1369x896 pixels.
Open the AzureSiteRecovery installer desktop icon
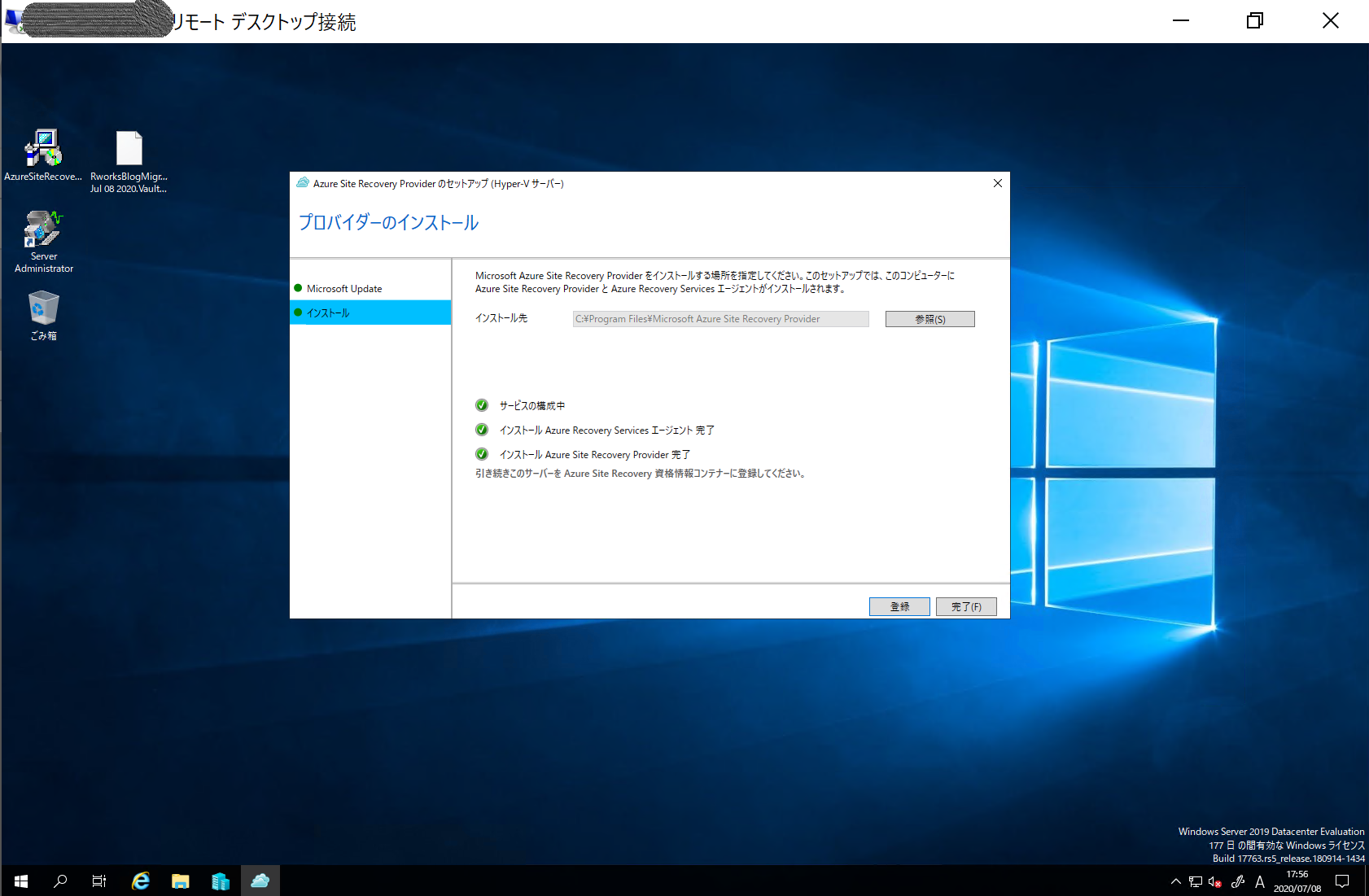pos(43,155)
